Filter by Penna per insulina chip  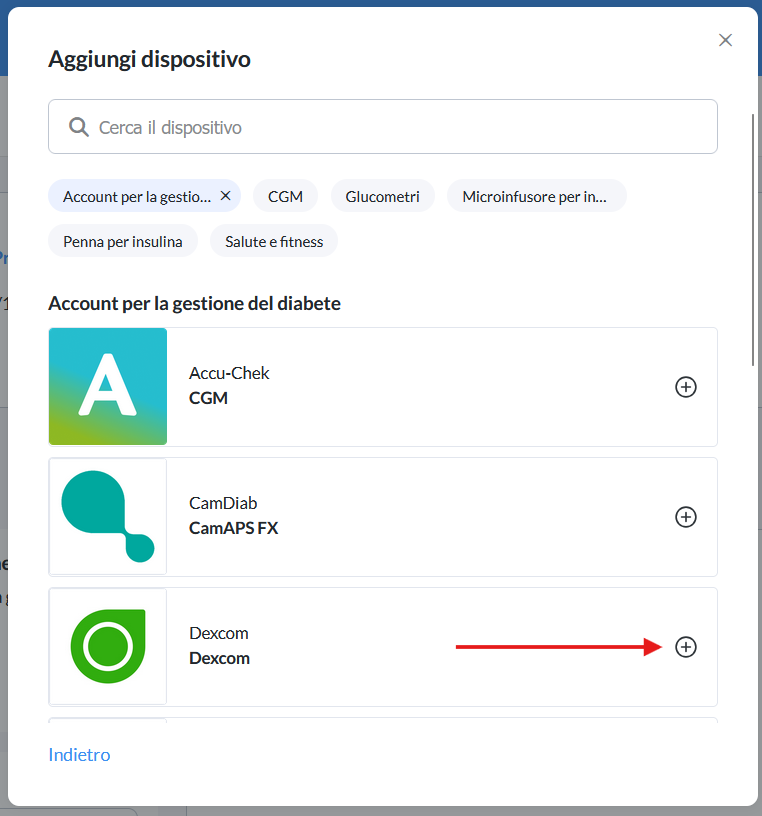point(123,241)
